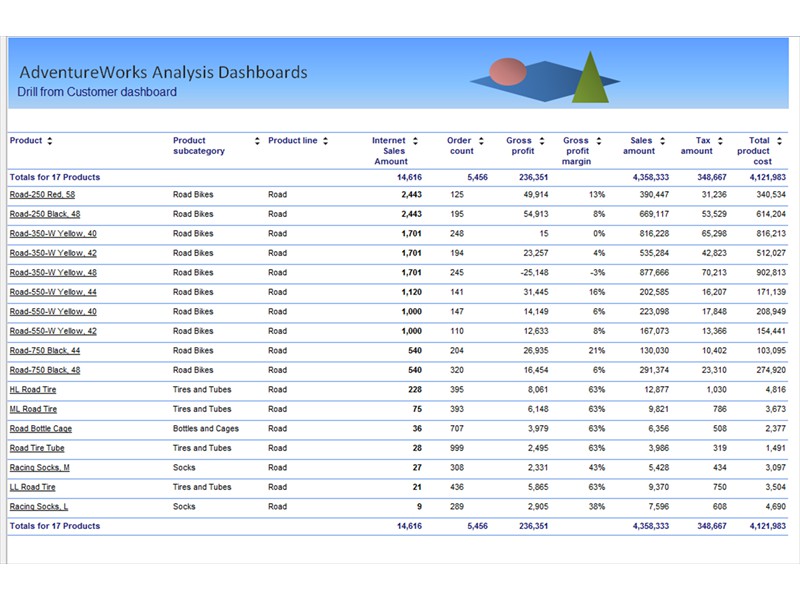Select the Internet Sales Amount header text
The width and height of the screenshot is (800, 600).
coord(390,151)
